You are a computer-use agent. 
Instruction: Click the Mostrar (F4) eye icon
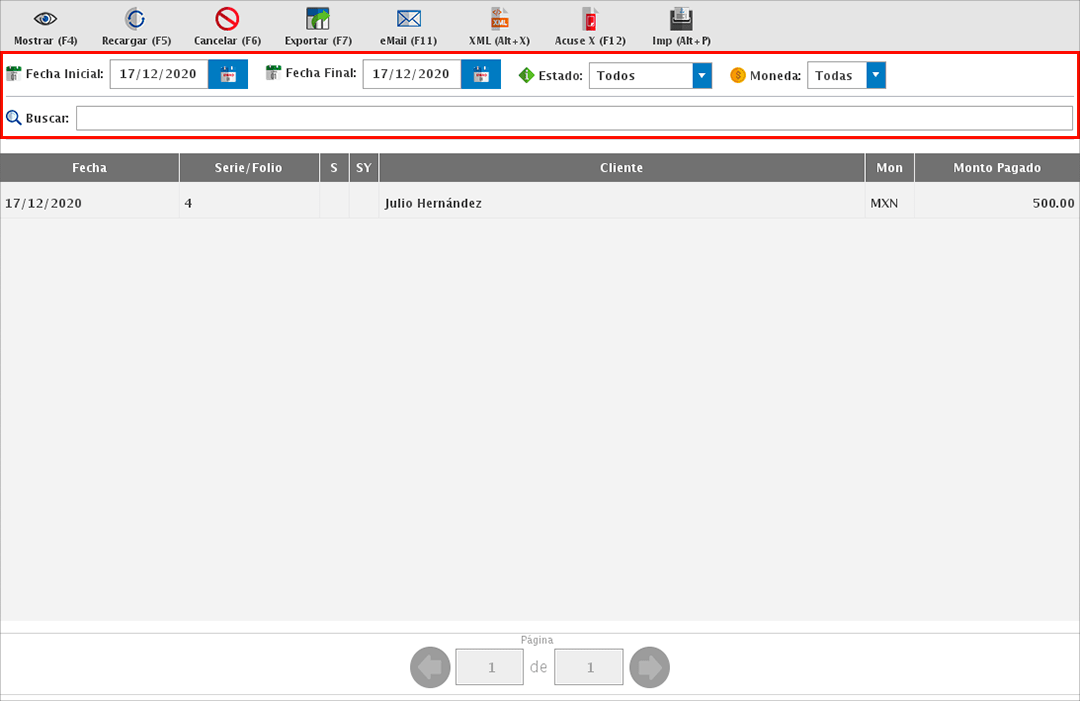pyautogui.click(x=46, y=19)
